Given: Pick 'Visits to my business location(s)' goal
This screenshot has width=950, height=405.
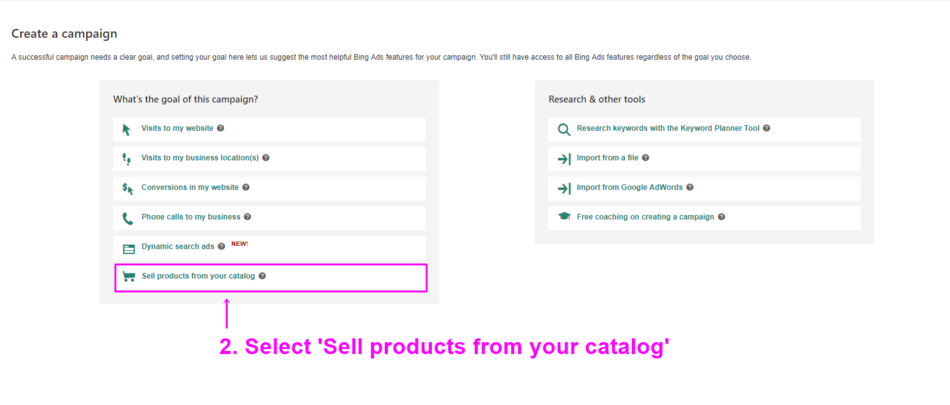Looking at the screenshot, I should [x=200, y=158].
